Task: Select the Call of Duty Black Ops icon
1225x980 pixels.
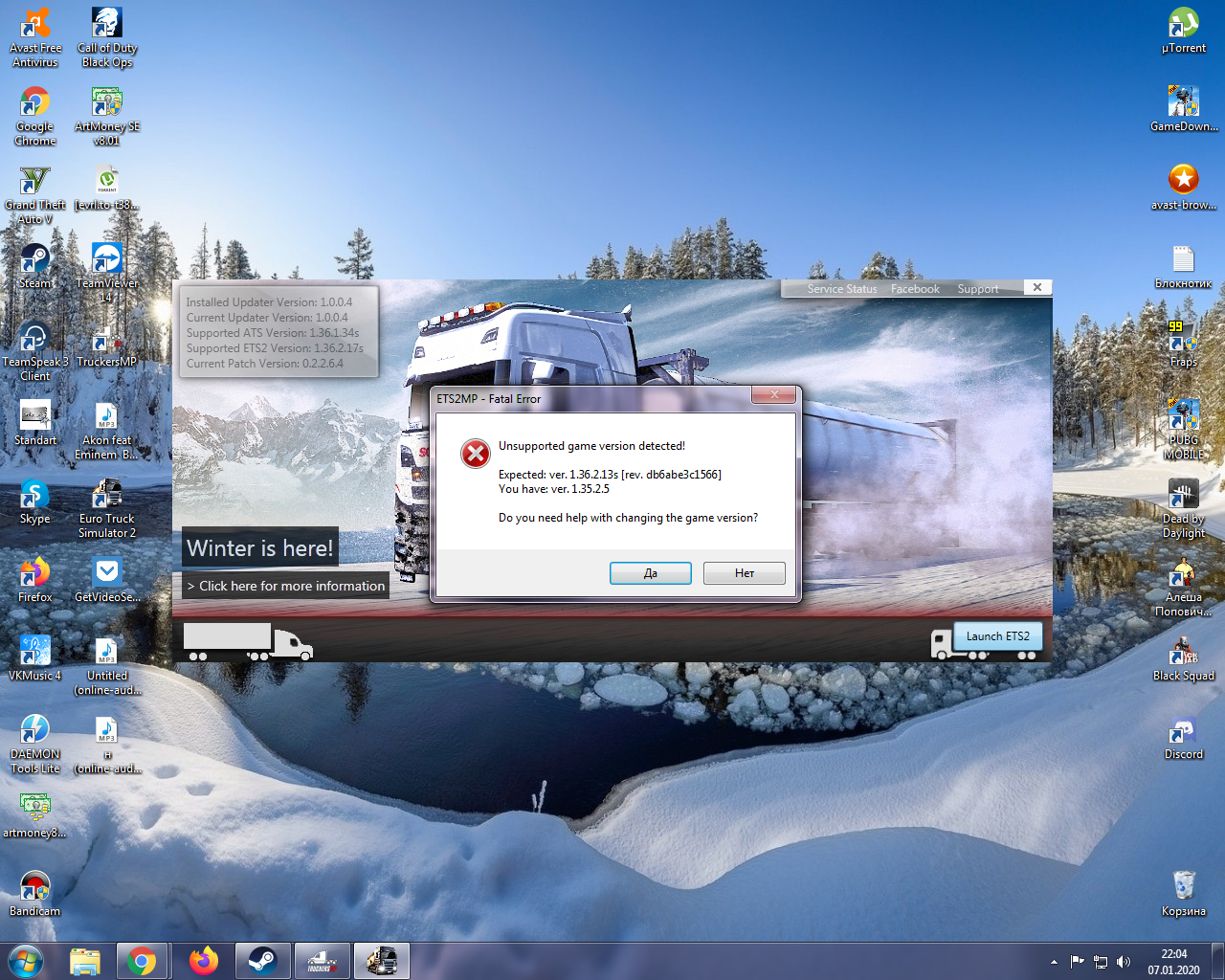Action: (107, 38)
